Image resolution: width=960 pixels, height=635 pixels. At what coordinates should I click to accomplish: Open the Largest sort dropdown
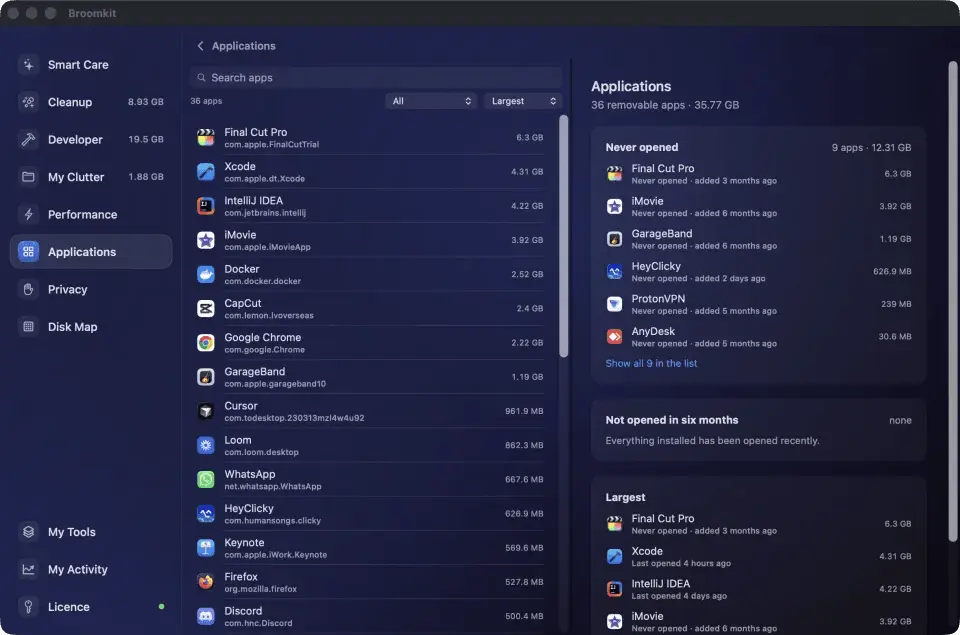click(x=523, y=101)
